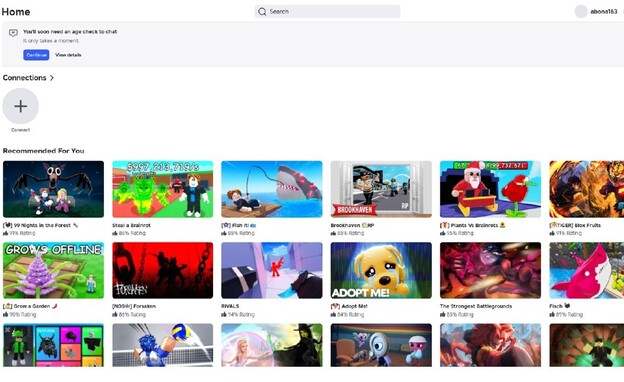Click the Forsaken title text
Viewport: 624px width, 382px height.
(x=134, y=306)
